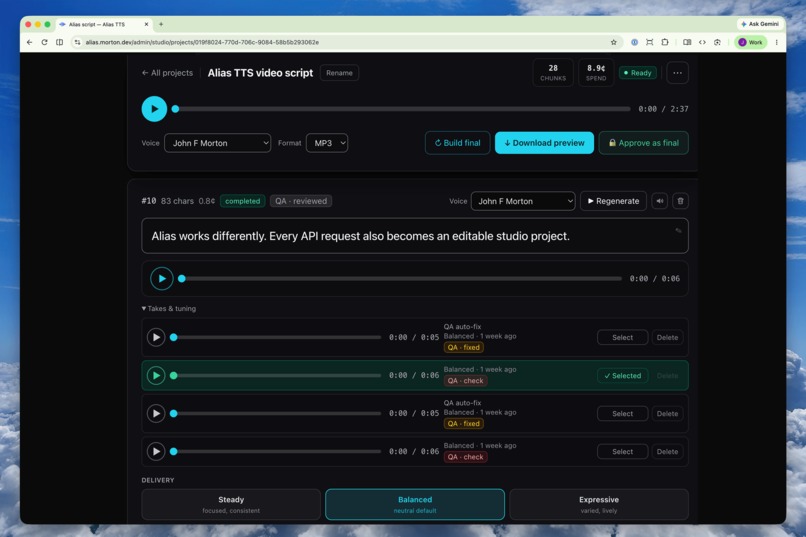
Task: Select the second QA auto-fix take
Action: pos(622,414)
